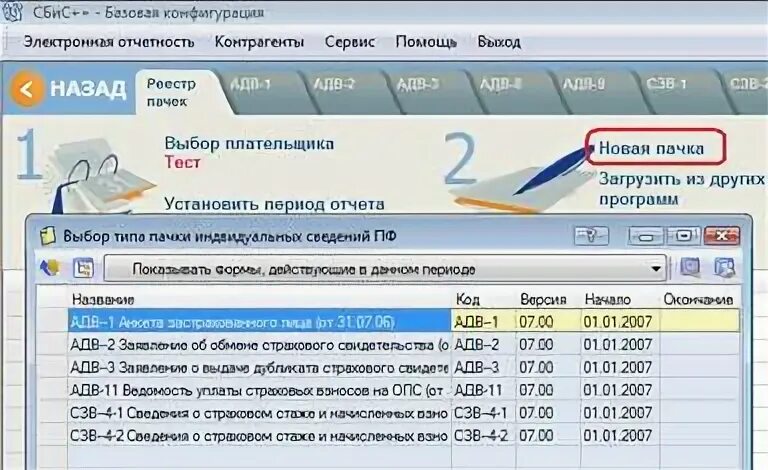This screenshot has width=768, height=470.
Task: Open the Сервис menu
Action: [350, 42]
